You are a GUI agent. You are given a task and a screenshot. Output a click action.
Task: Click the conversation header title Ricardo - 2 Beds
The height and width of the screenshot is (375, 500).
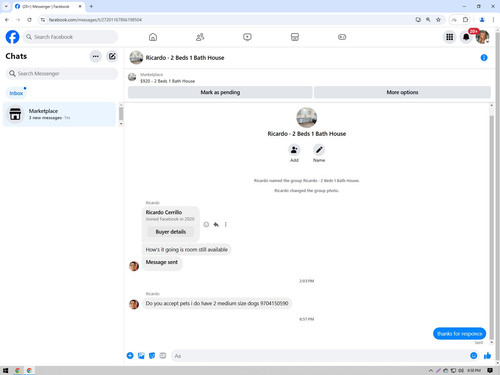[x=185, y=58]
